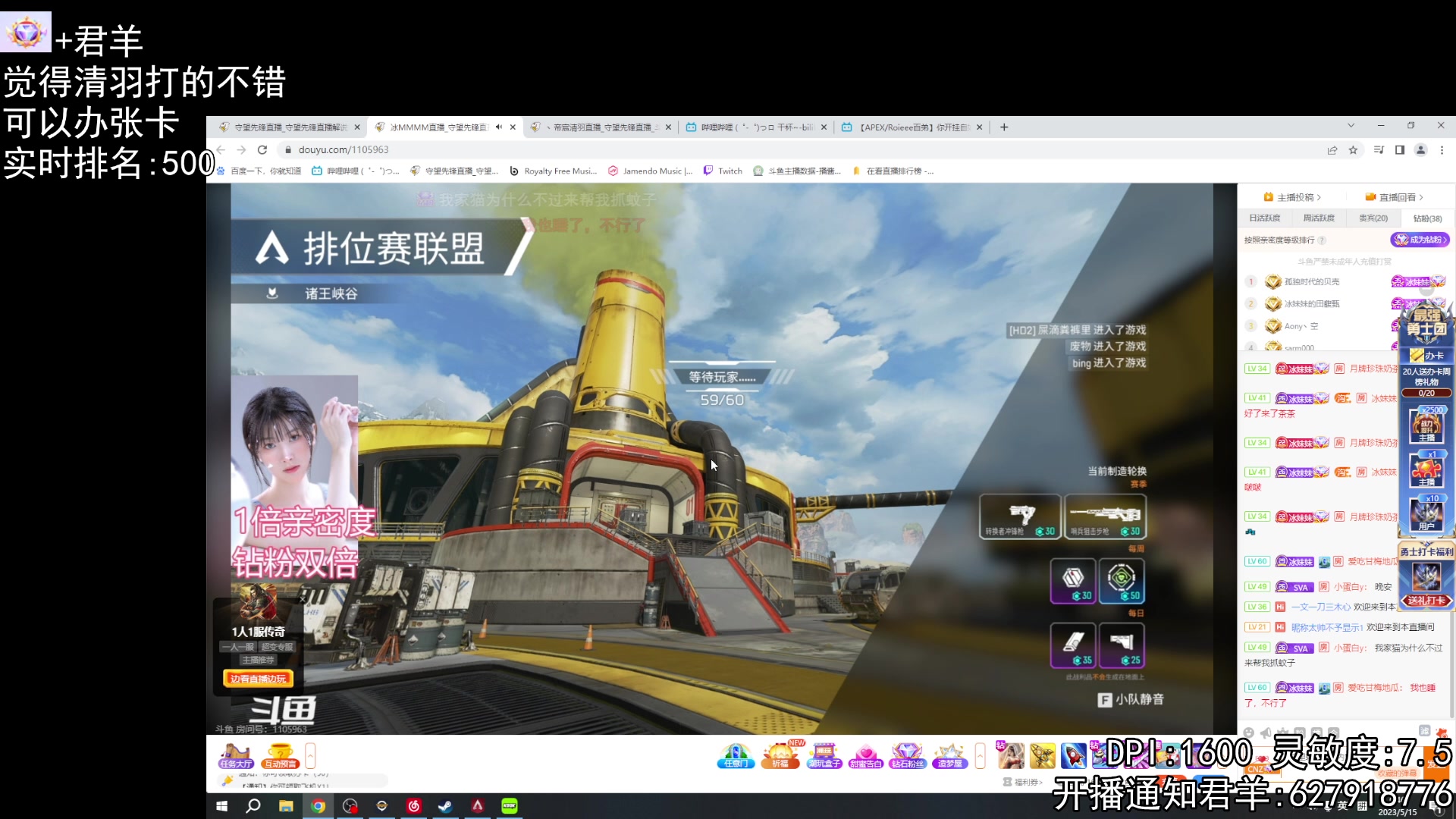This screenshot has width=1456, height=819.
Task: Open the Chrome side panel icon
Action: 1400,150
